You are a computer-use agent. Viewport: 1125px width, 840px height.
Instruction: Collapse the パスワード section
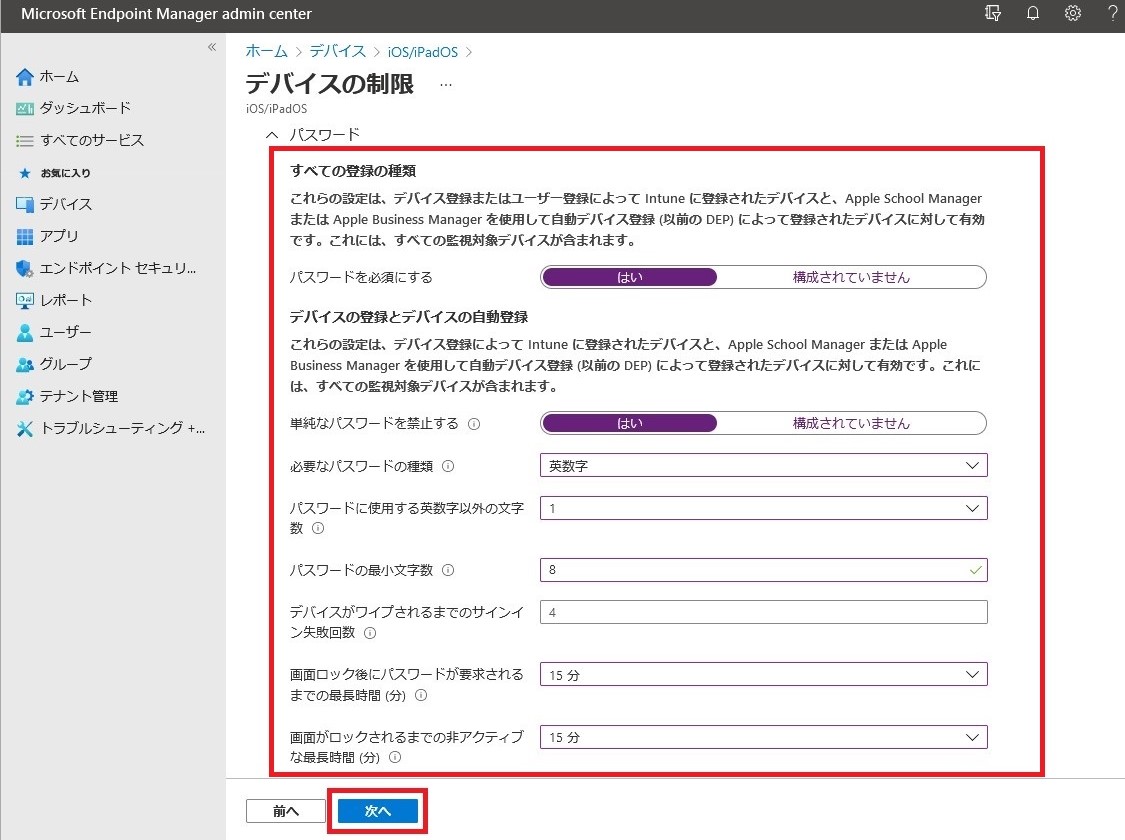coord(272,135)
